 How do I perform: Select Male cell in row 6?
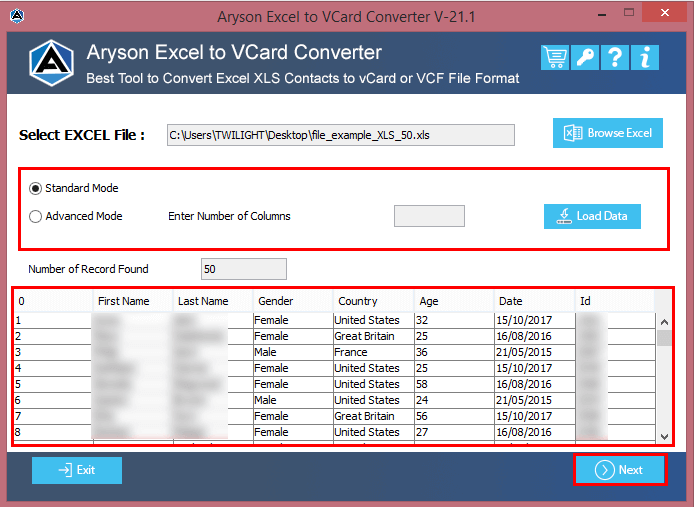click(293, 400)
